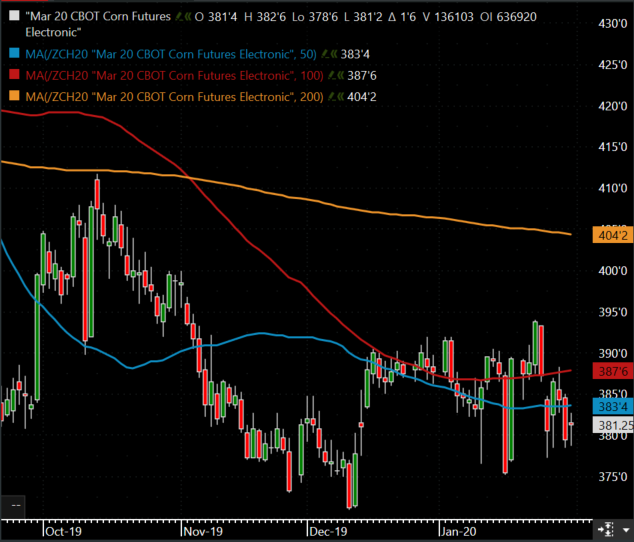Click the blue 383'4 price bubble on axis
This screenshot has height=542, width=634.
(613, 406)
